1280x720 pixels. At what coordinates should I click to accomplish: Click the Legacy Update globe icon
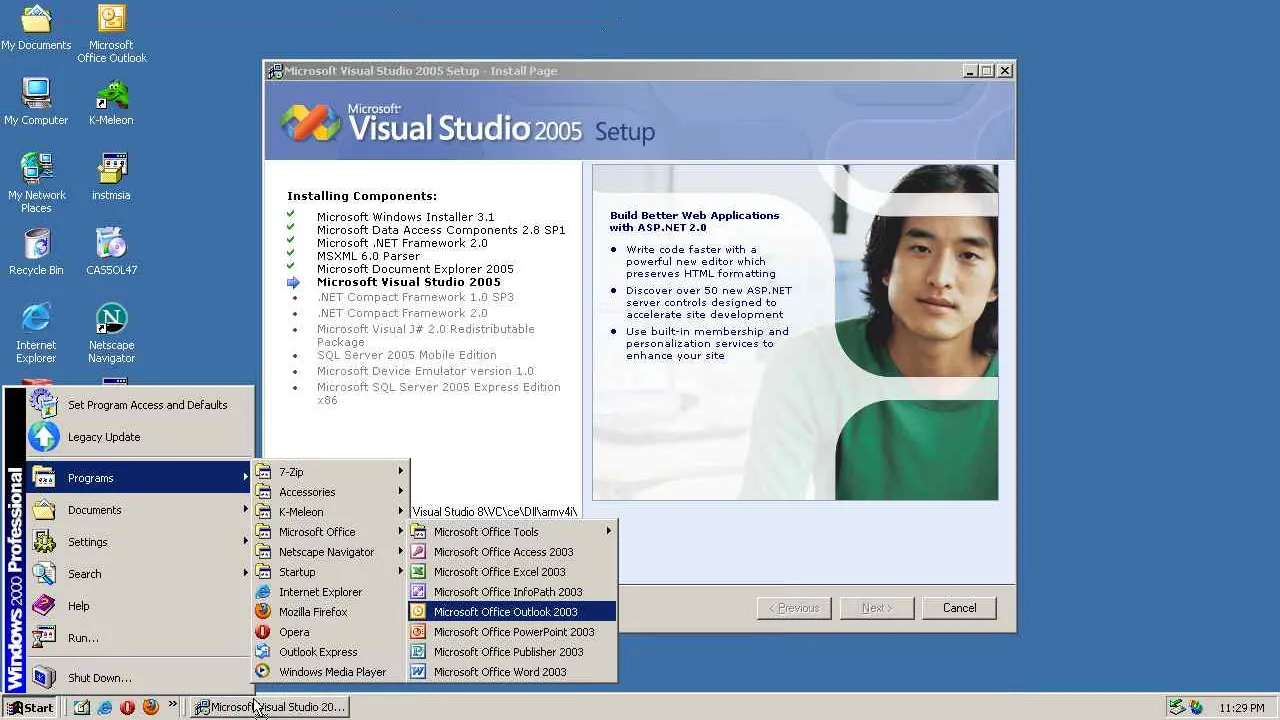click(x=43, y=437)
